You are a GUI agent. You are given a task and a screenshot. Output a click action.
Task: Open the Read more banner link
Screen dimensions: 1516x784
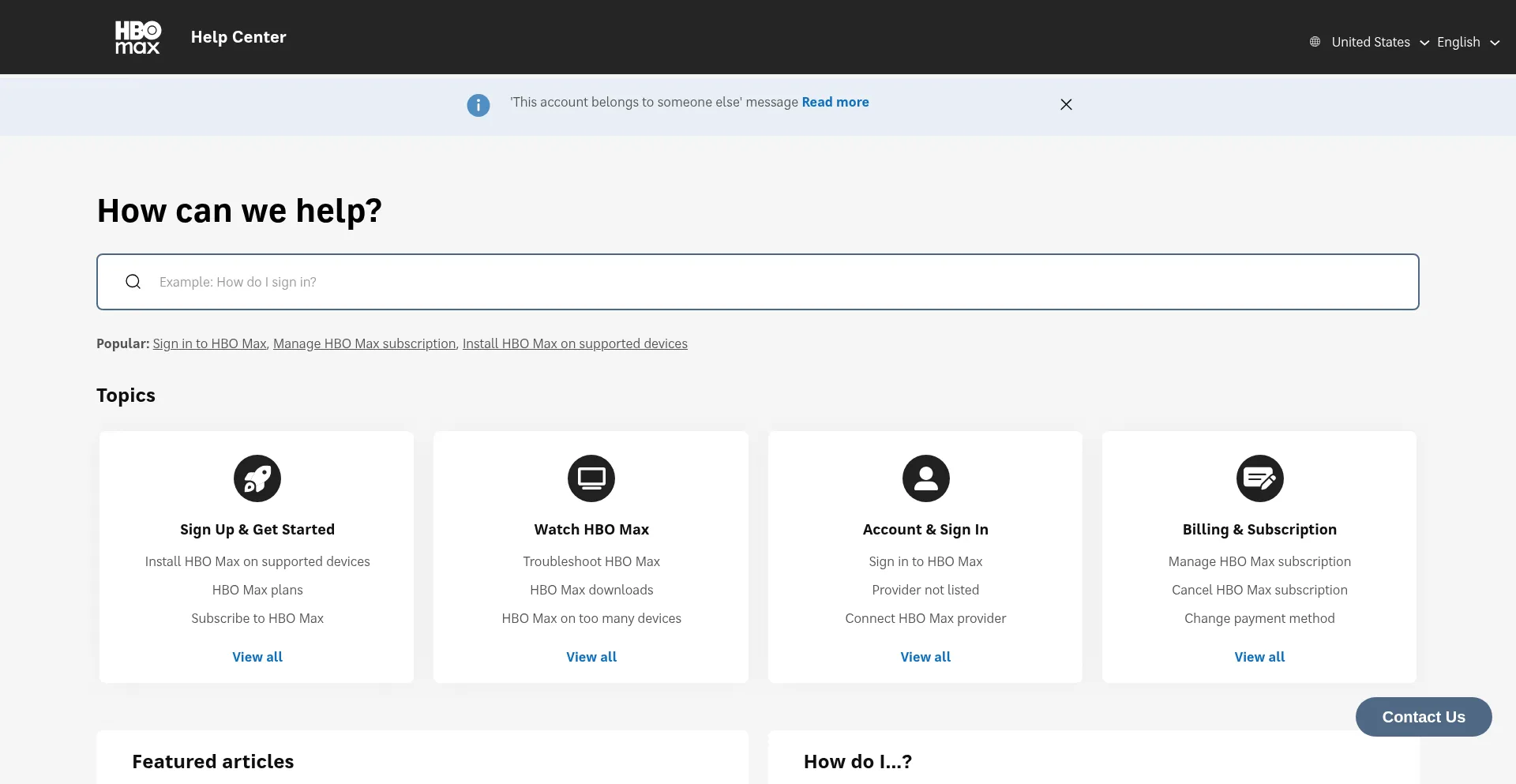pos(835,102)
